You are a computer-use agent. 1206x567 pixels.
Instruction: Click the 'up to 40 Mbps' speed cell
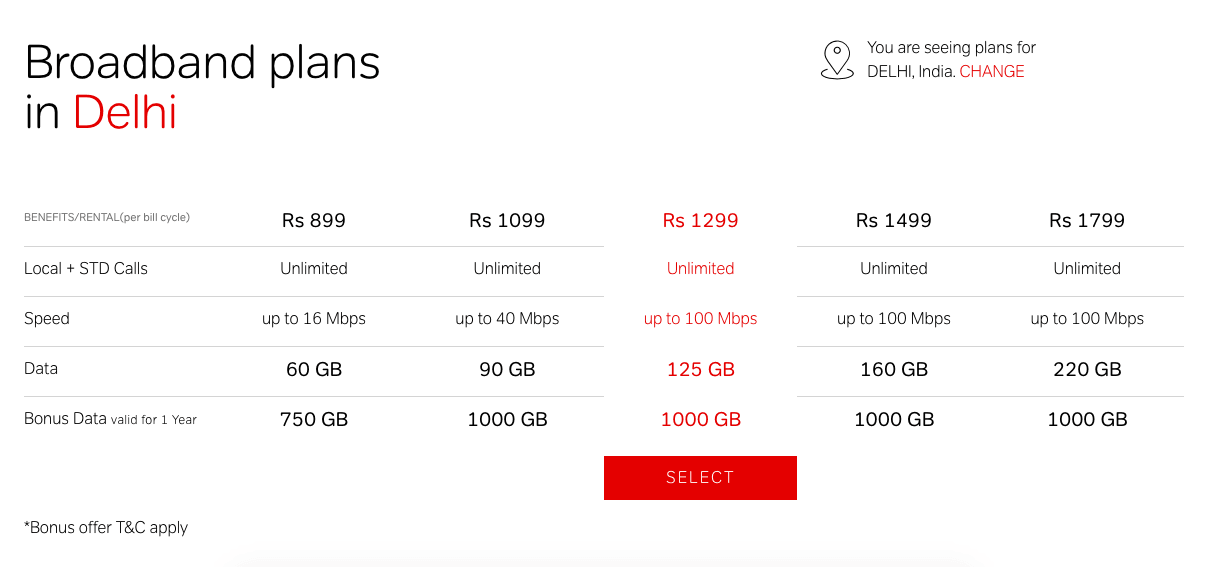point(507,319)
